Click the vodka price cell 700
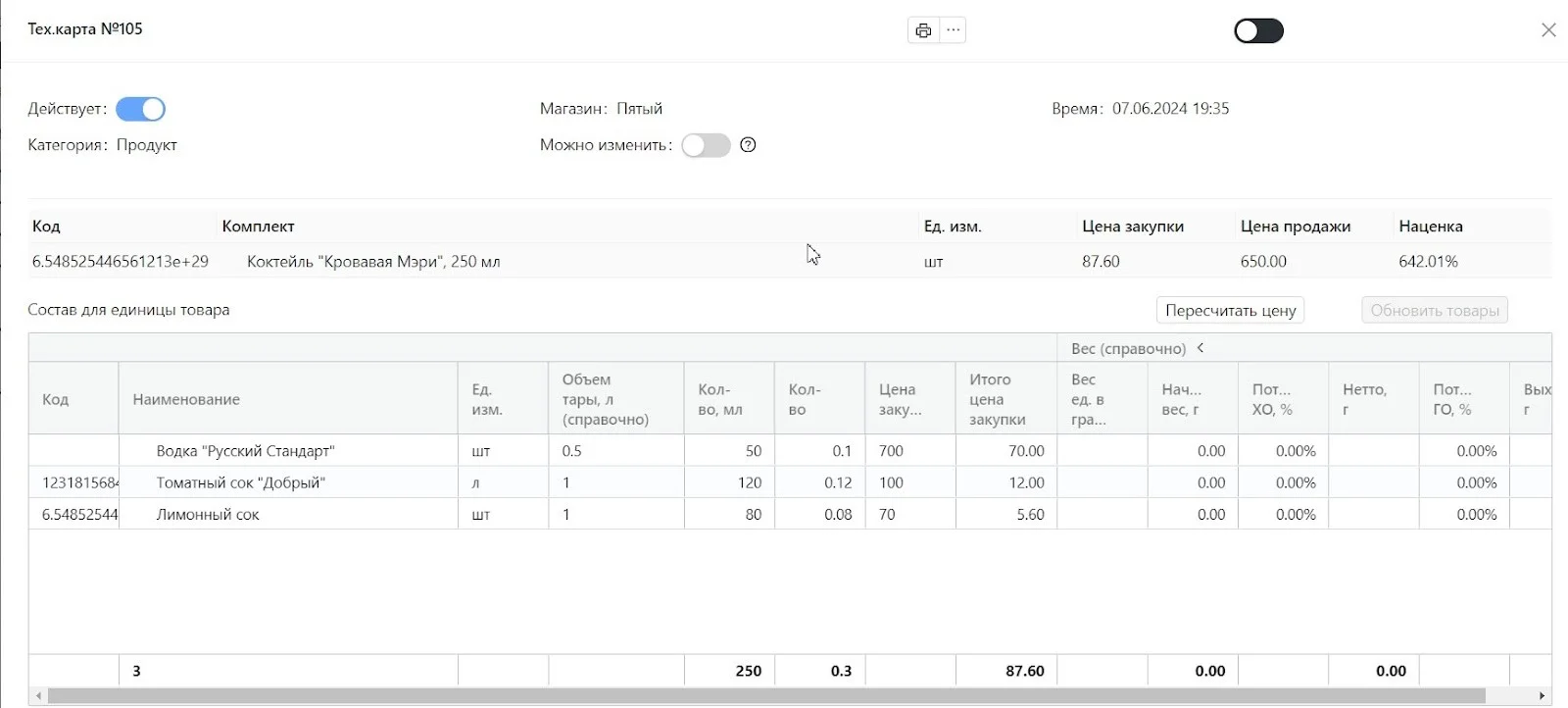Image resolution: width=1568 pixels, height=708 pixels. point(910,451)
